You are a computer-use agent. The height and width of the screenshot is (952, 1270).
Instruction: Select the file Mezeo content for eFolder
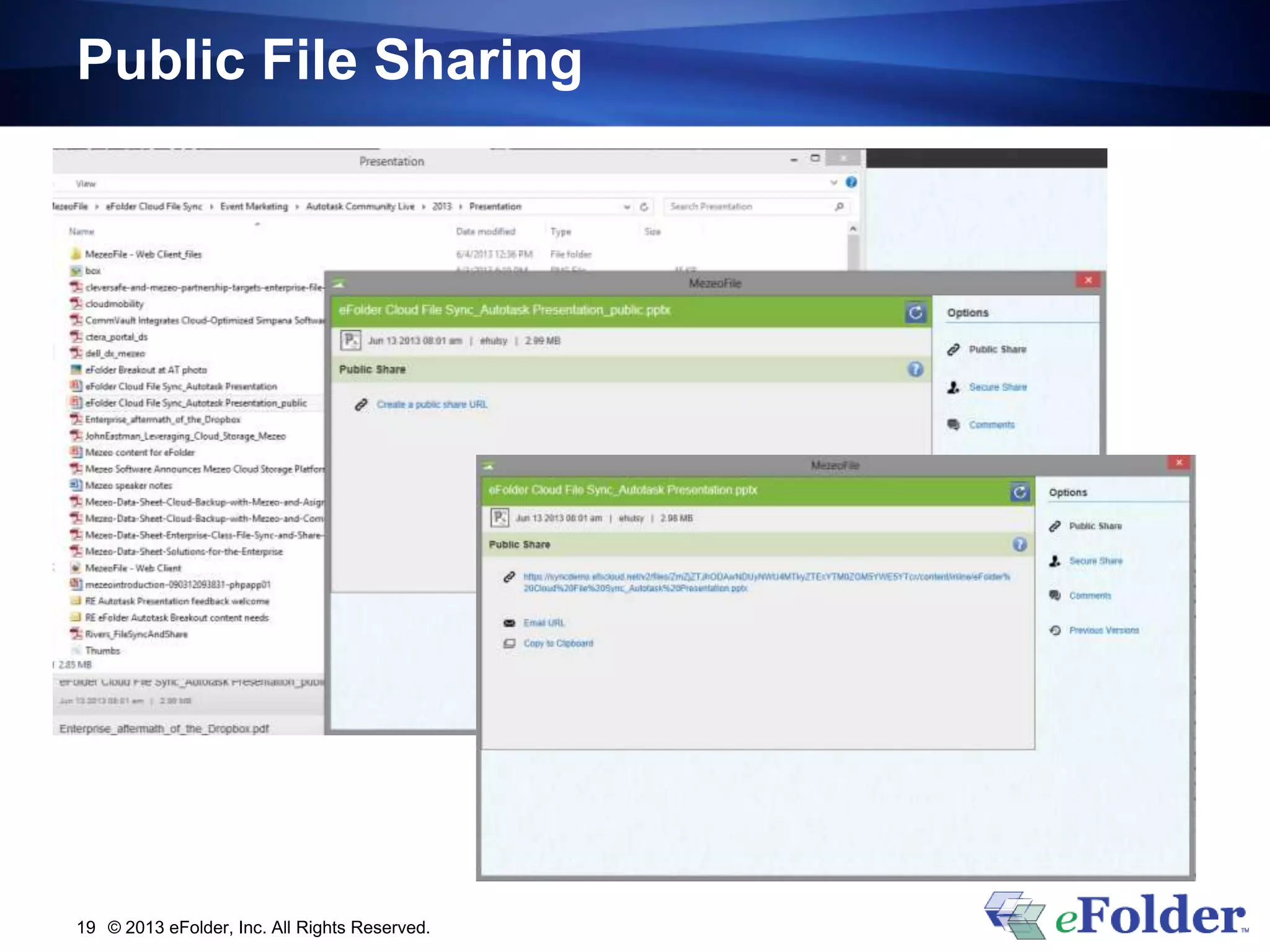click(x=140, y=452)
